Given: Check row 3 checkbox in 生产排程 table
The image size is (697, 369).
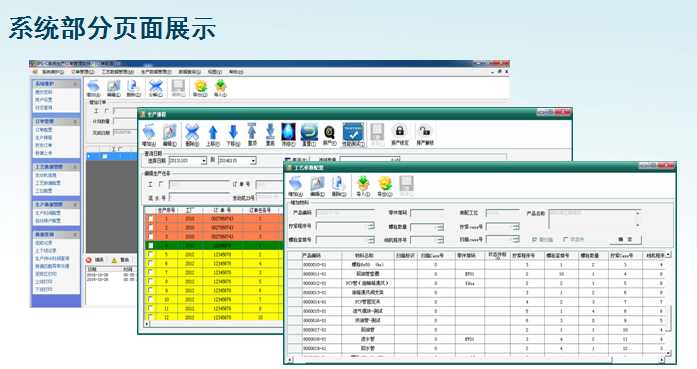Looking at the screenshot, I should (151, 237).
